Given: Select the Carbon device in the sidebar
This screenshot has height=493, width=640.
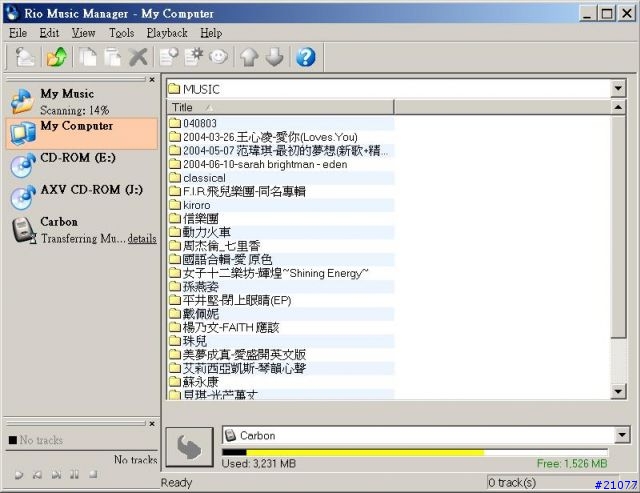Looking at the screenshot, I should click(82, 230).
